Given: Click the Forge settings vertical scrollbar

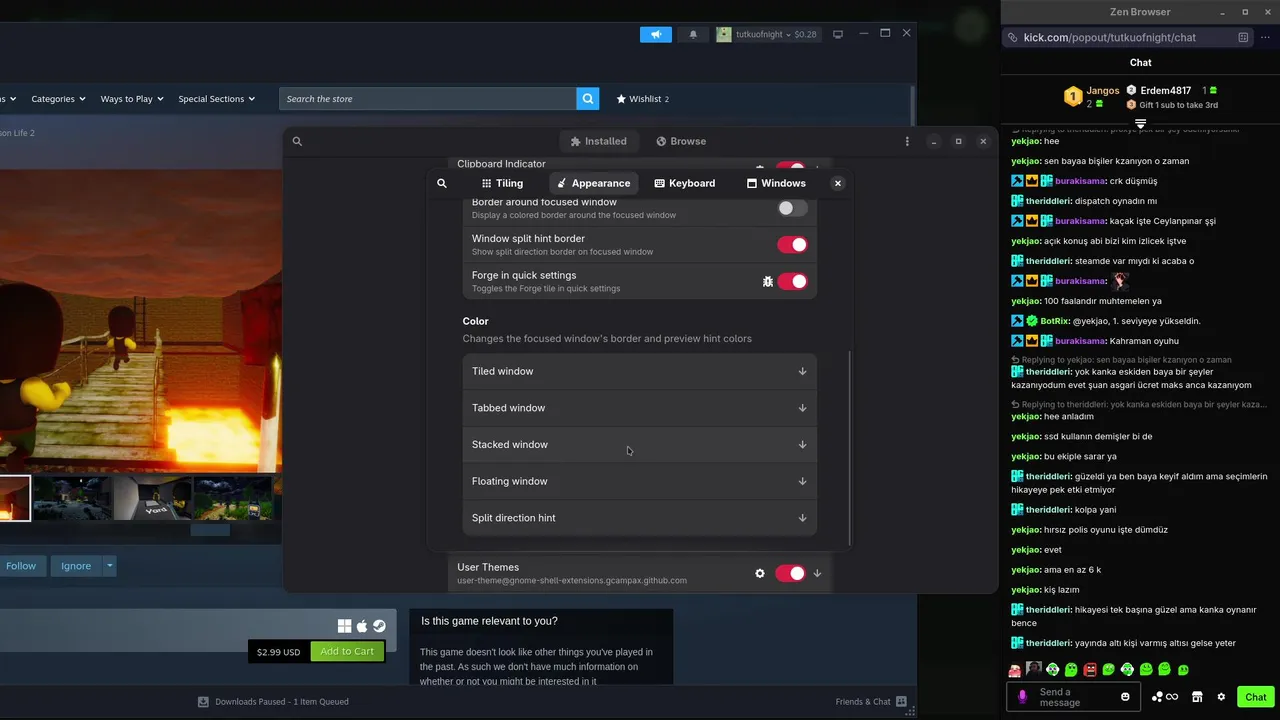Looking at the screenshot, I should pos(850,447).
